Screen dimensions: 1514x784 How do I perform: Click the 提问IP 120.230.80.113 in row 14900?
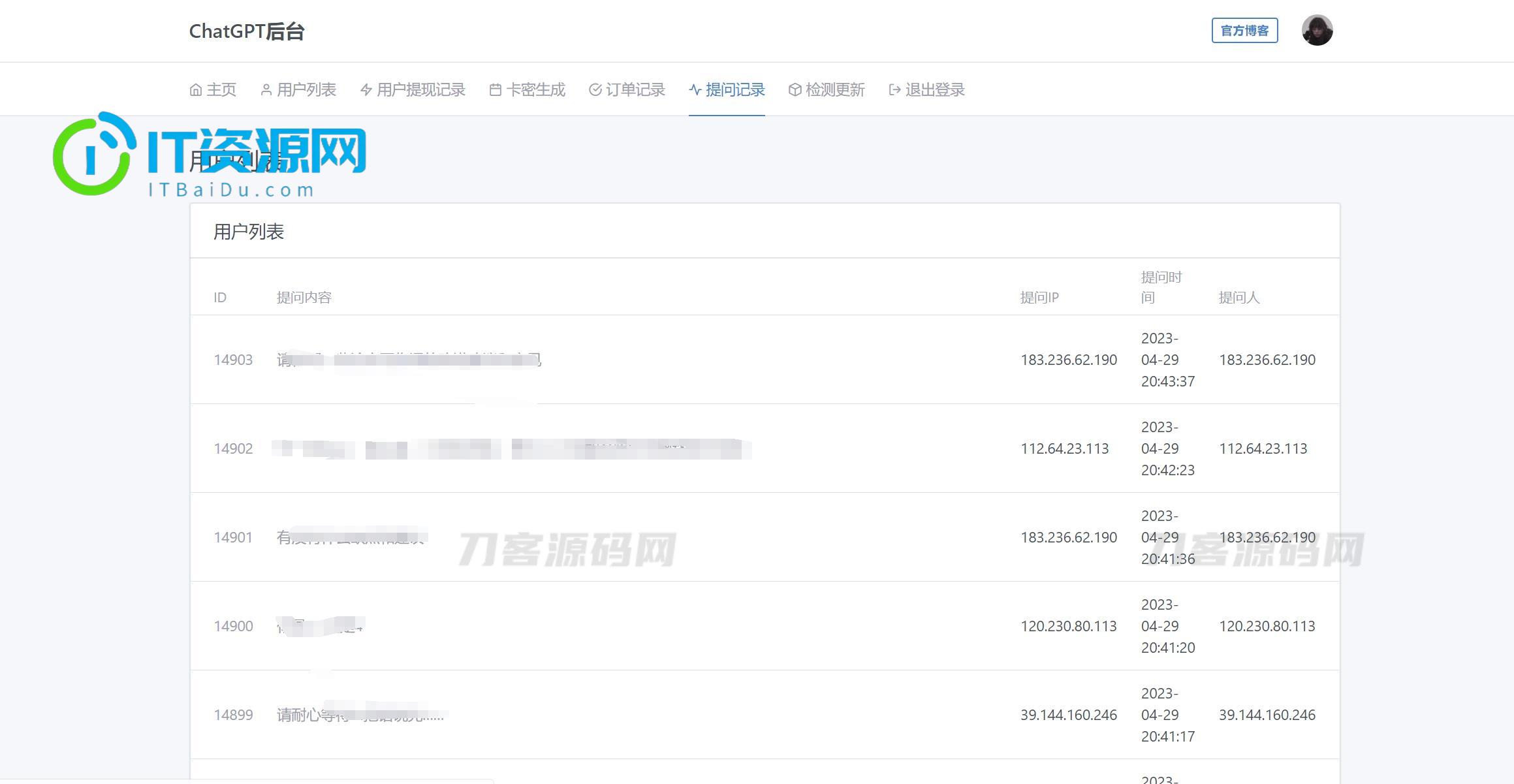[x=1069, y=626]
